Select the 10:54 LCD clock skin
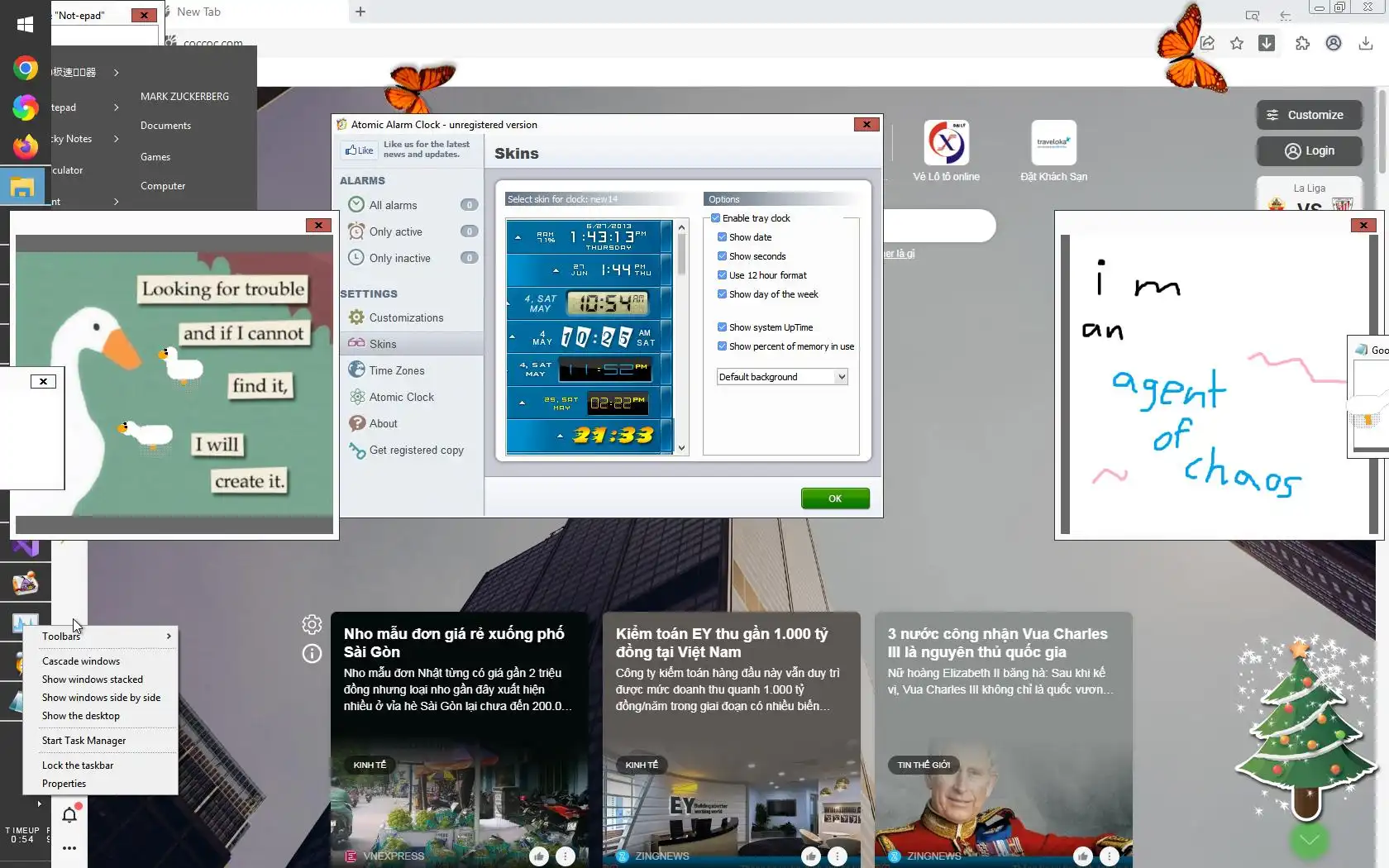The image size is (1389, 868). pos(589,303)
